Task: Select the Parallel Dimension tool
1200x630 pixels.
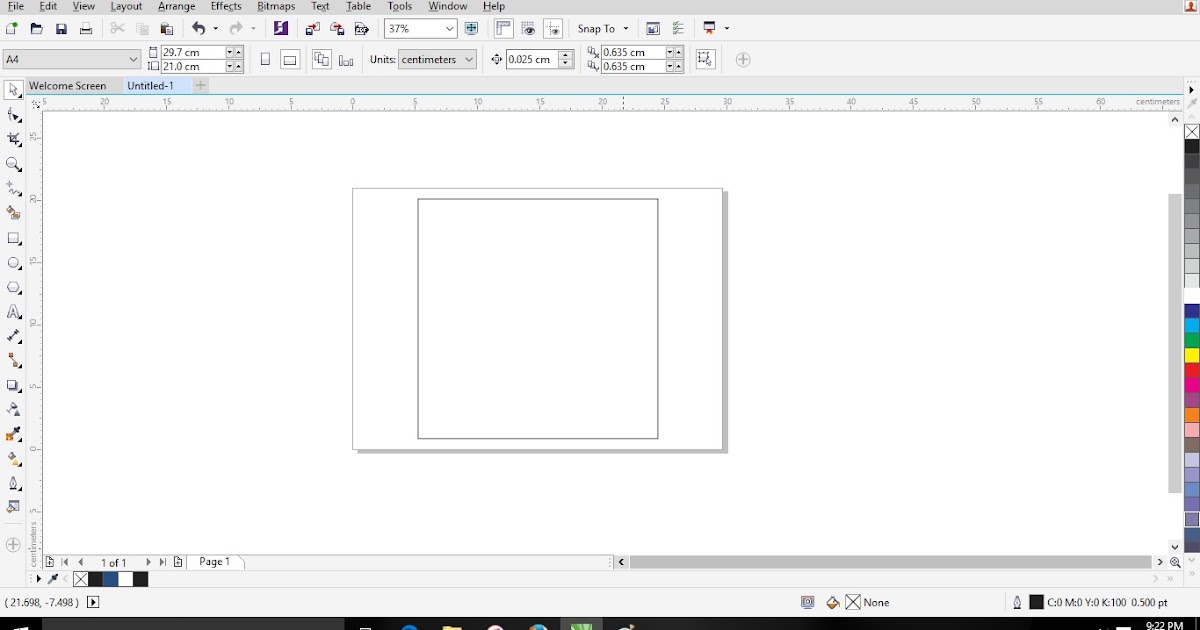Action: pyautogui.click(x=13, y=336)
